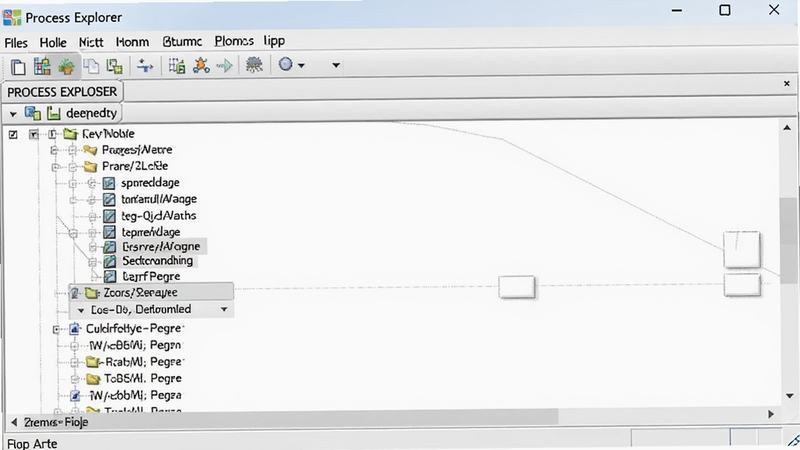Click the horizontal scrollbar left arrow
The width and height of the screenshot is (800, 450).
click(x=14, y=422)
